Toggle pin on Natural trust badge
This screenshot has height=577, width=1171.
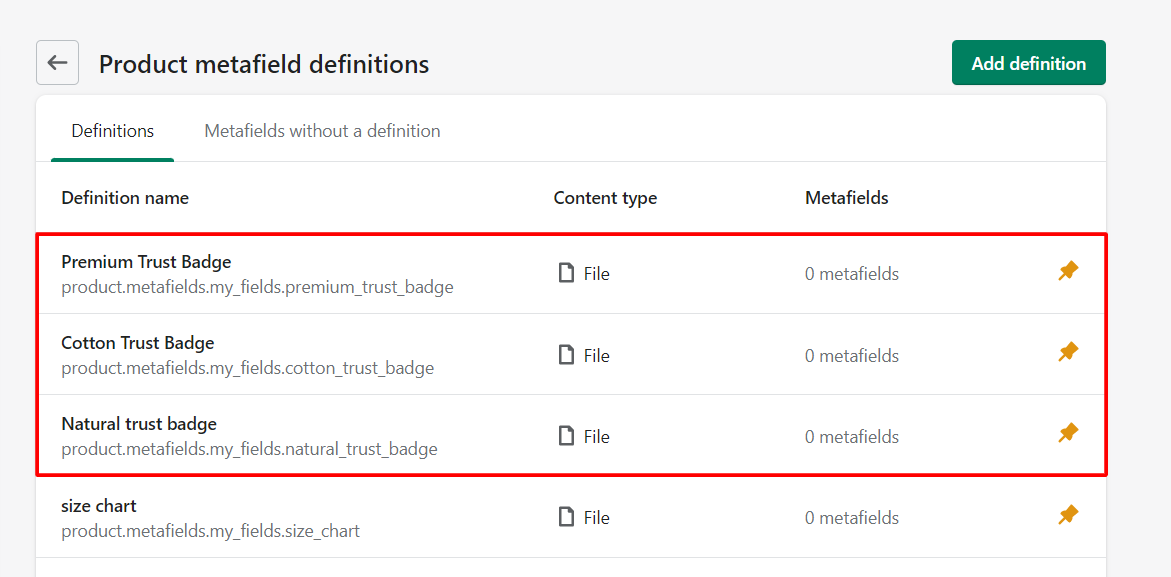pos(1068,433)
